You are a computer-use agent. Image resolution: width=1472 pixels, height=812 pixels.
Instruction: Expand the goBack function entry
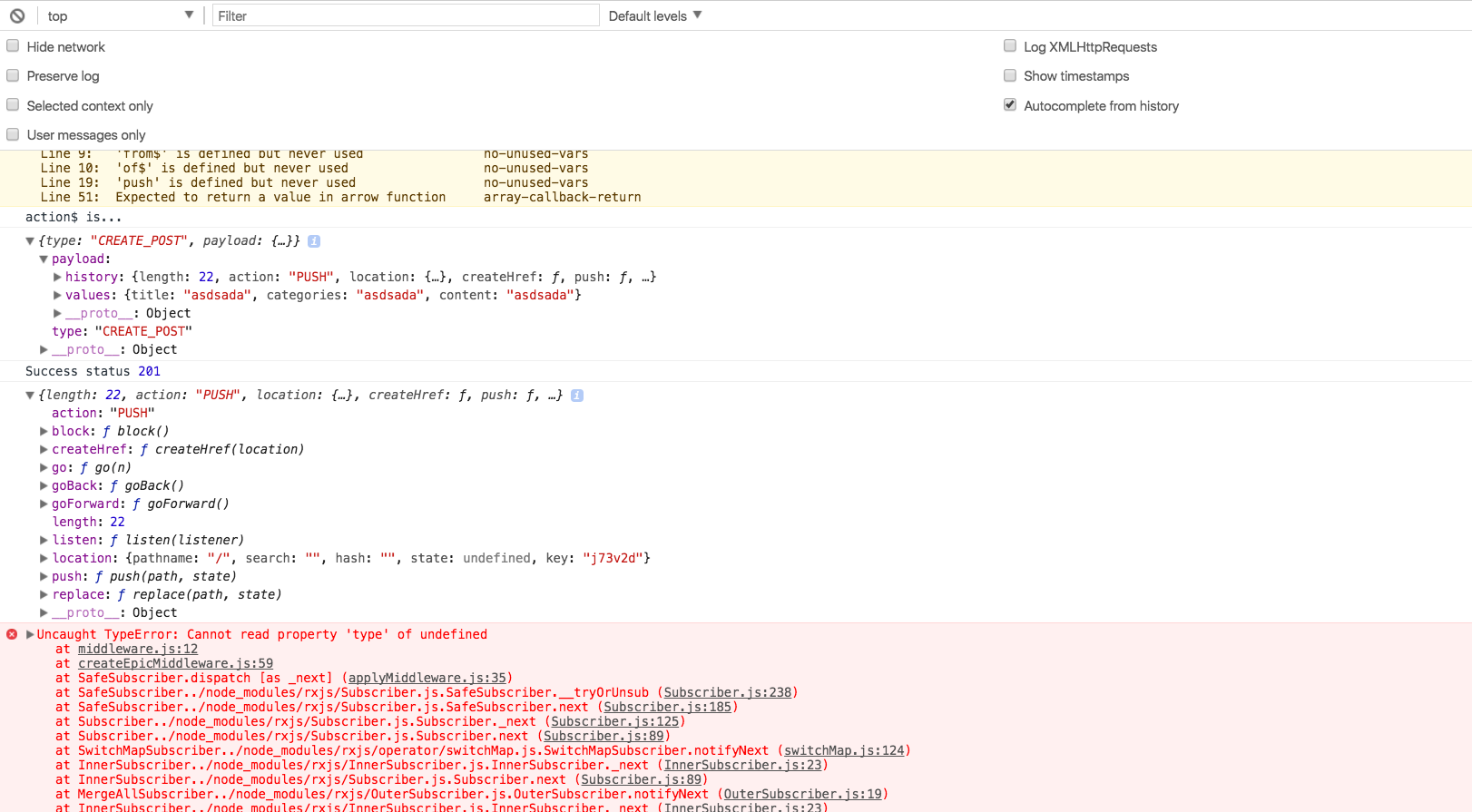click(x=44, y=486)
